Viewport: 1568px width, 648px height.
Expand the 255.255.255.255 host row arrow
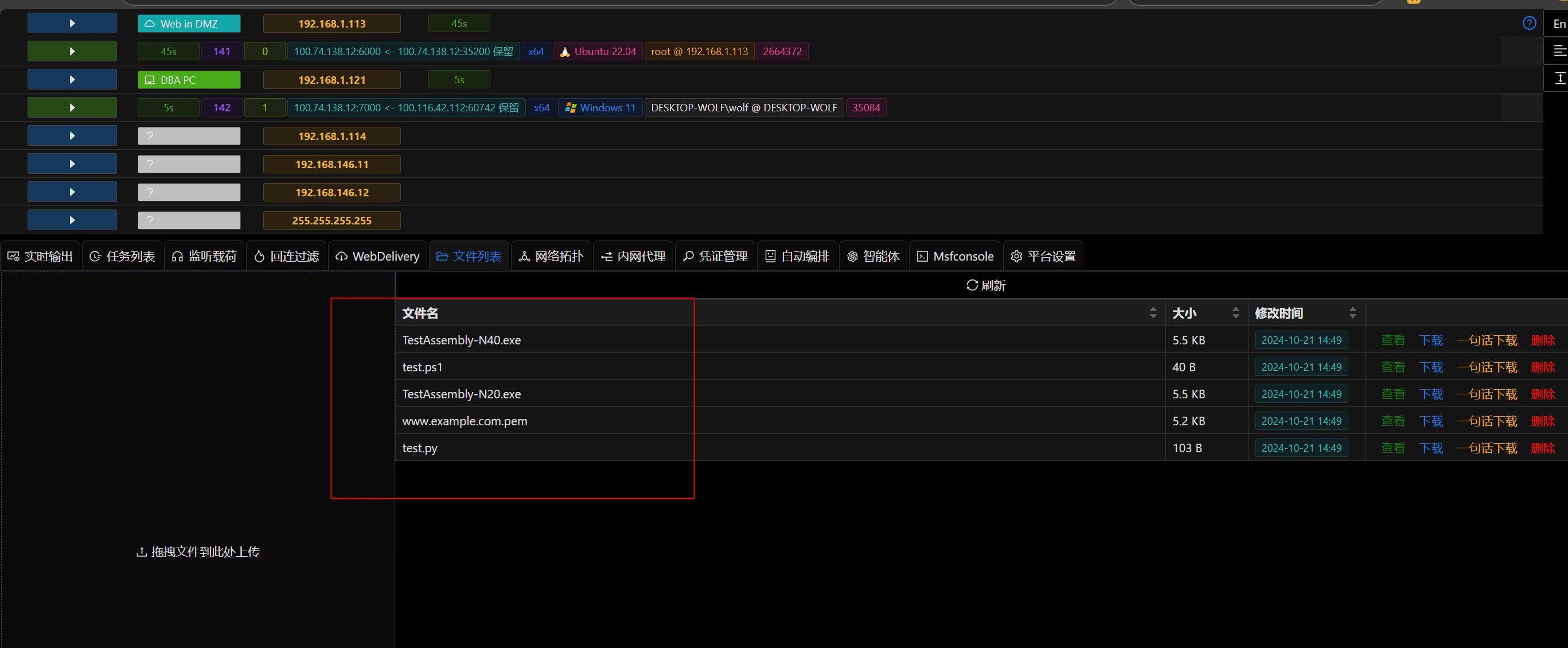tap(72, 220)
